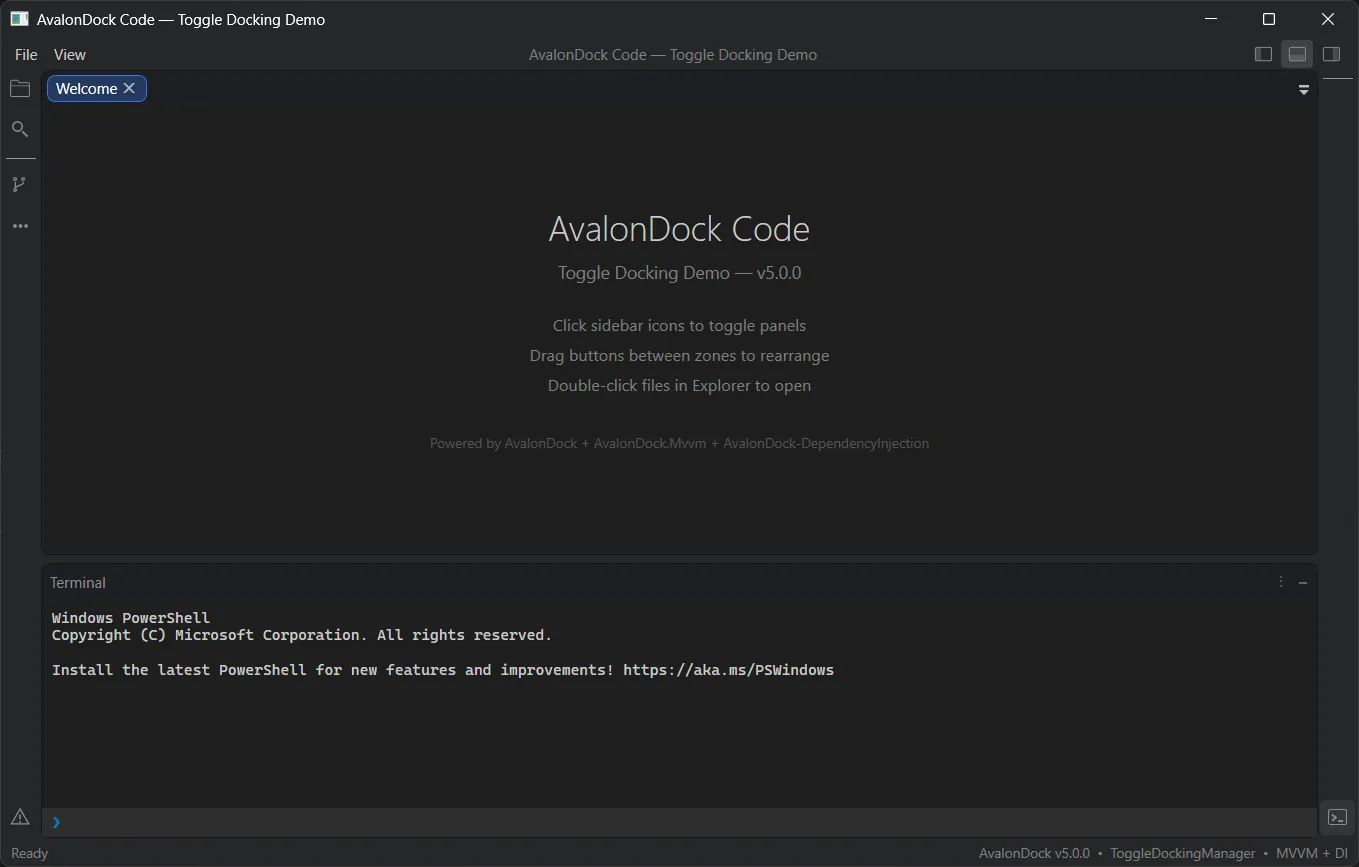Open the File menu
This screenshot has height=867, width=1359.
pyautogui.click(x=26, y=55)
